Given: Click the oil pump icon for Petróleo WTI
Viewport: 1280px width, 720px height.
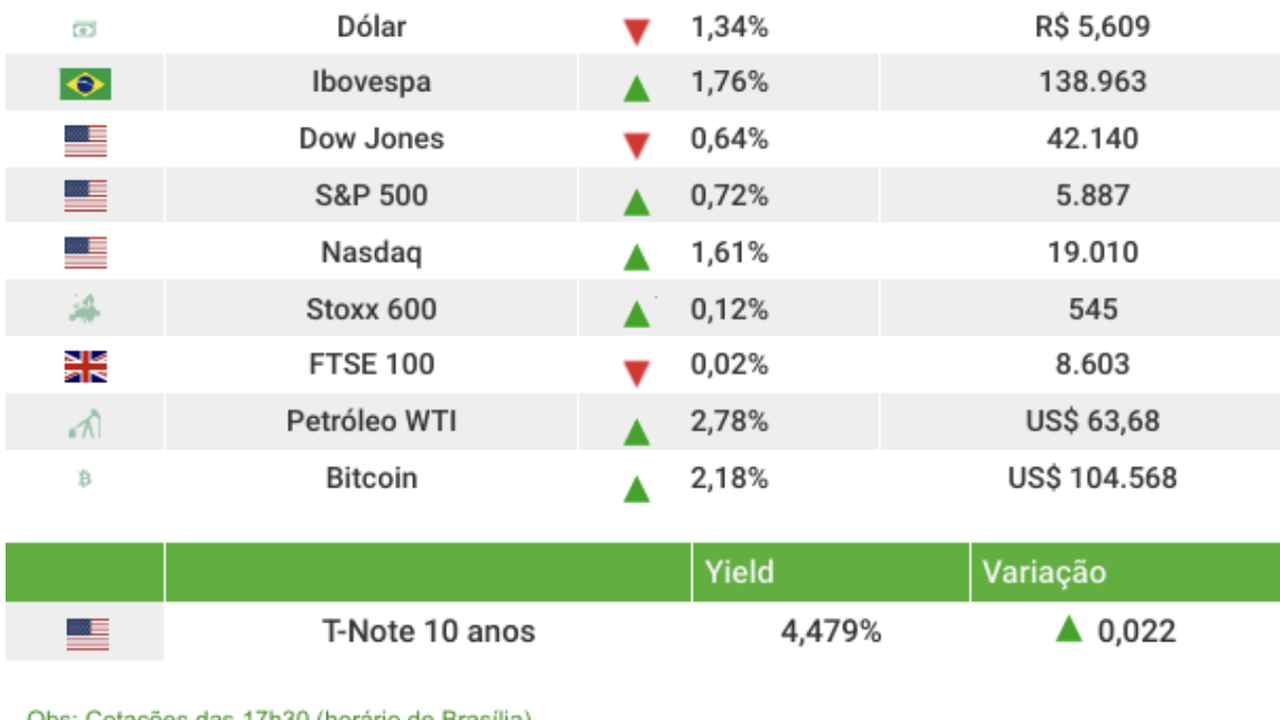Looking at the screenshot, I should (85, 425).
